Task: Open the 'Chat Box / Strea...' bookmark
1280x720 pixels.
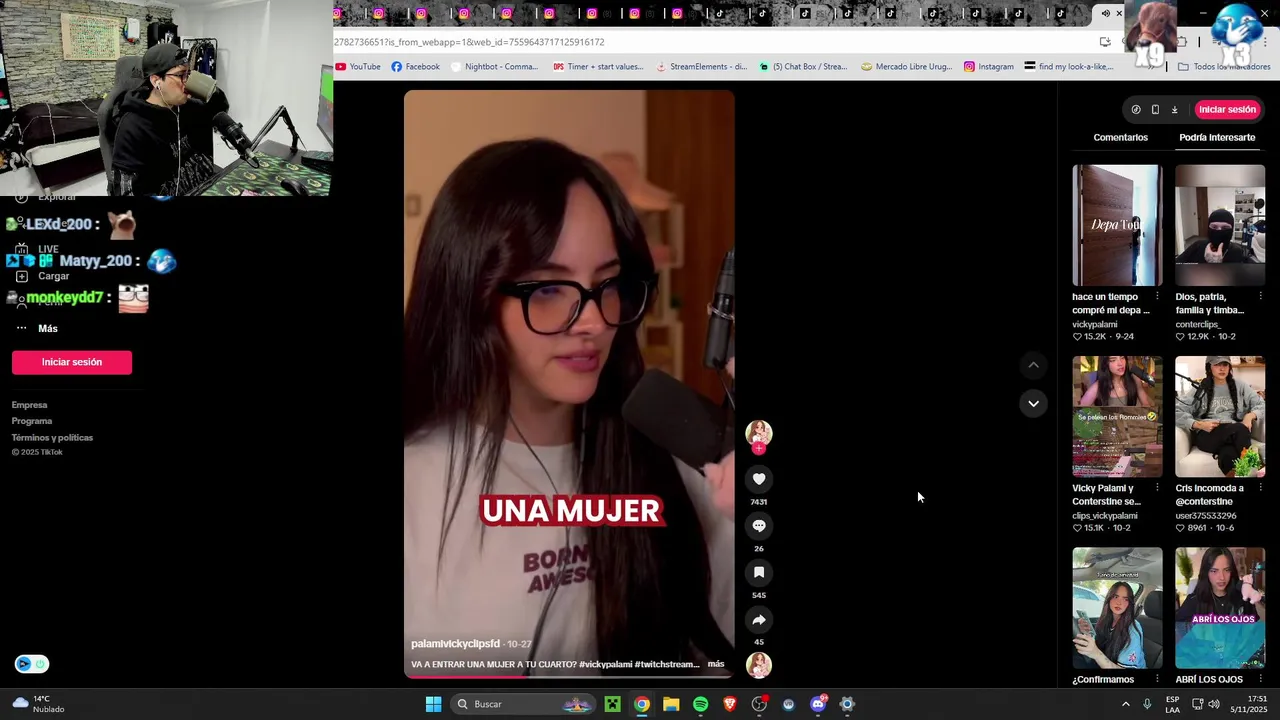Action: [803, 67]
